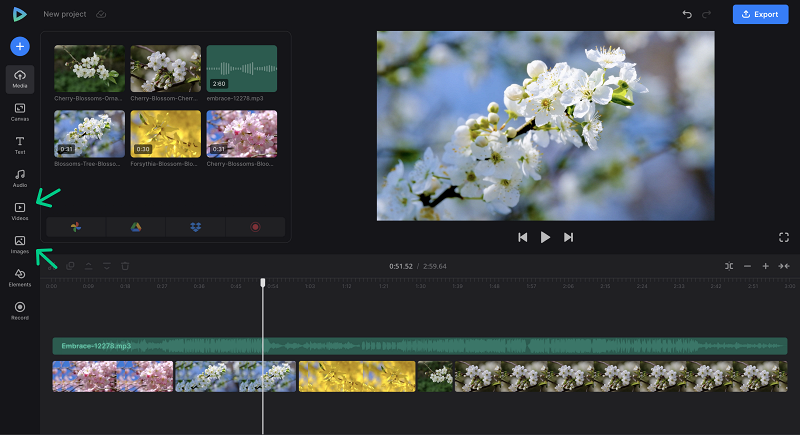Select the short green-background timeline clip
This screenshot has height=435, width=800.
(x=435, y=376)
